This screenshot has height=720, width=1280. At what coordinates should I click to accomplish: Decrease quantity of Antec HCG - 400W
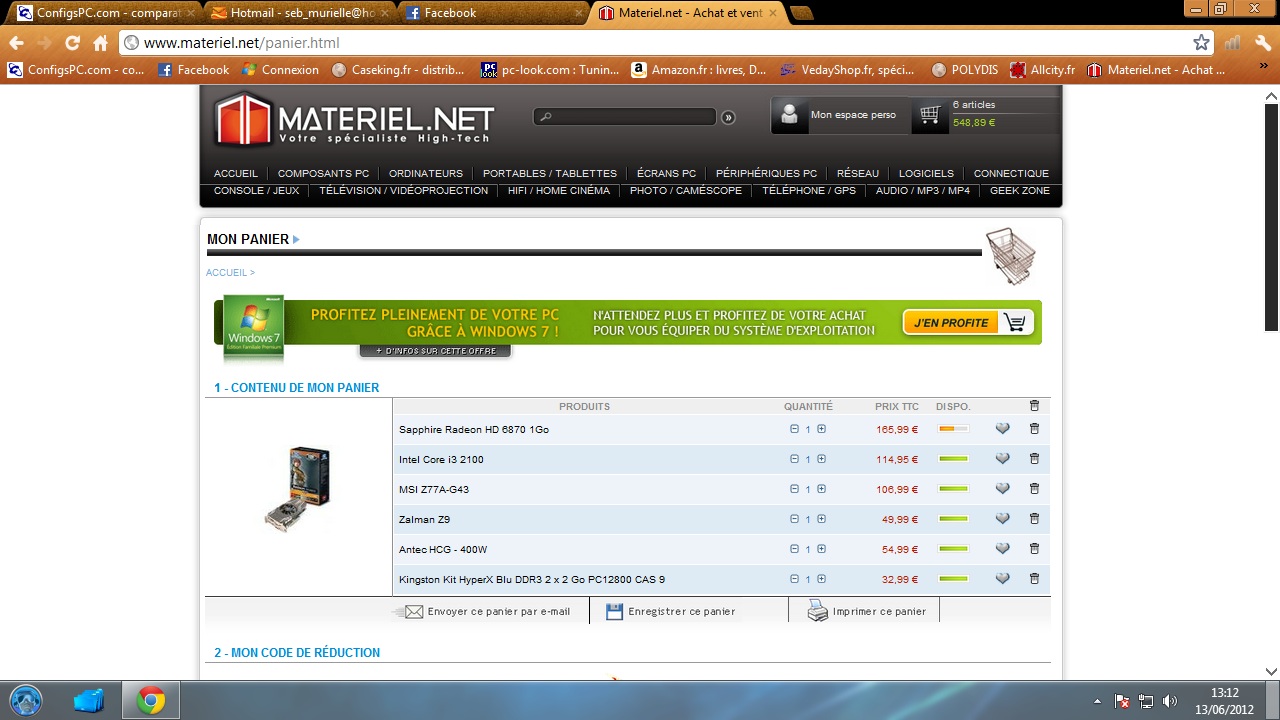tap(794, 549)
